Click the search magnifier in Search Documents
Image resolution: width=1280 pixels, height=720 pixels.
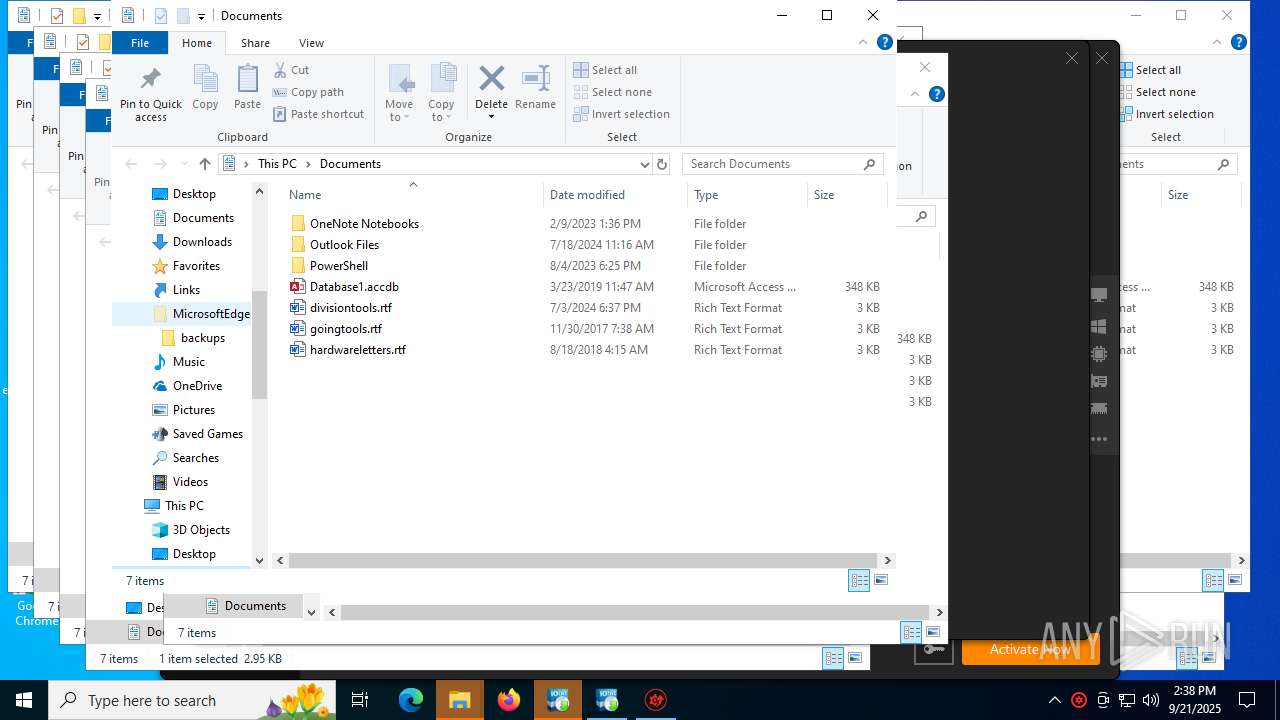869,164
